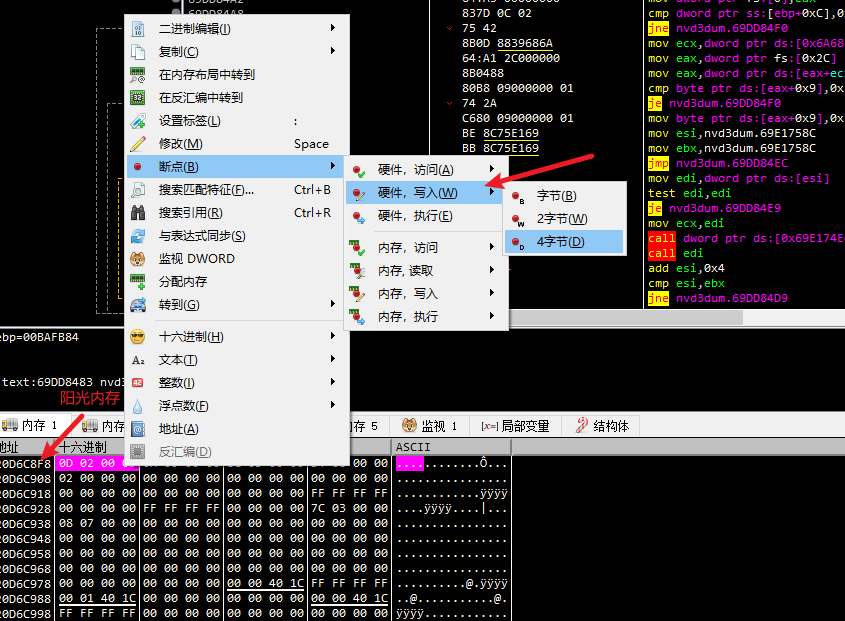The height and width of the screenshot is (621, 845).
Task: Expand the 复制 submenu arrow
Action: 333,51
